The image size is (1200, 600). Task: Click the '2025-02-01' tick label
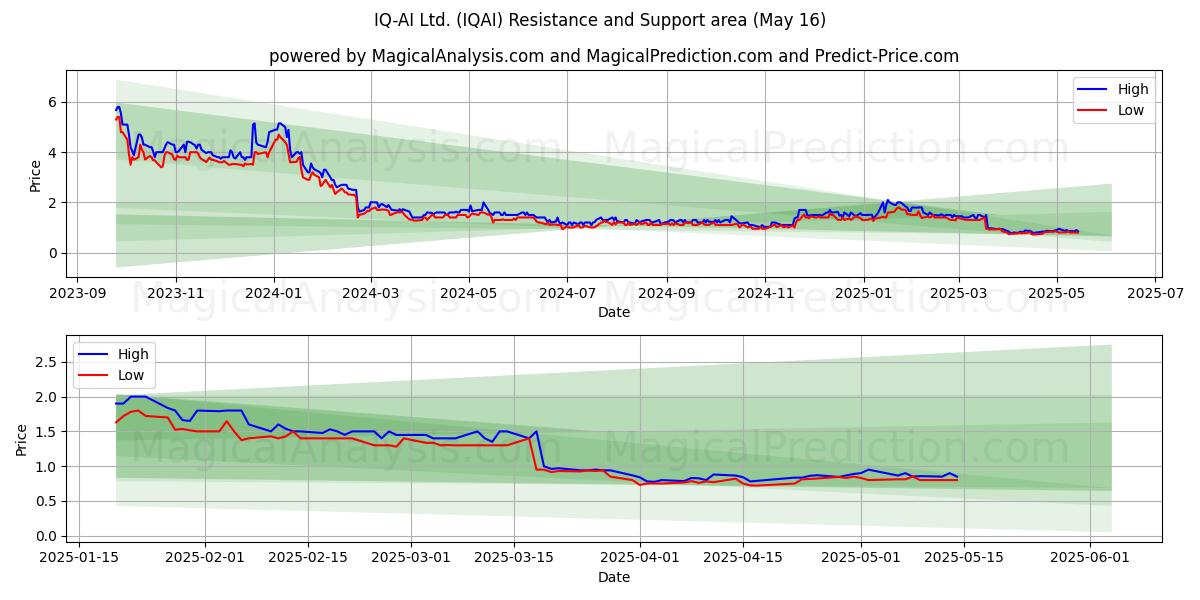coord(205,559)
